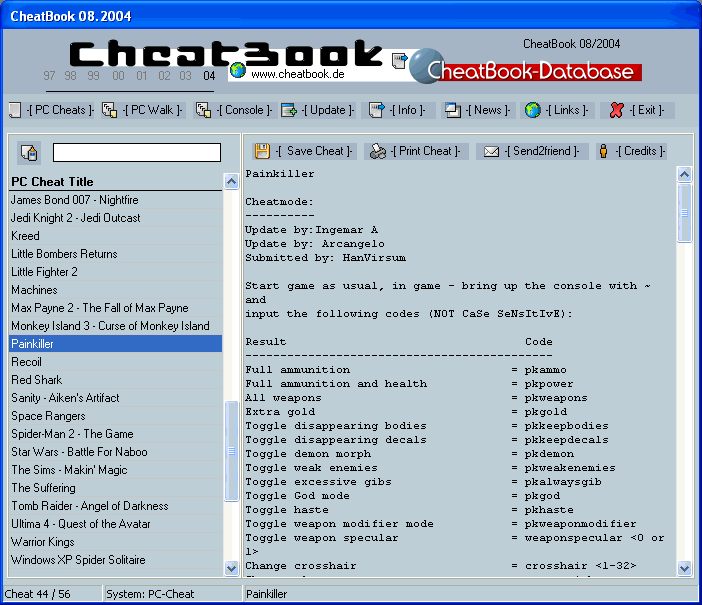Show the Credits
The image size is (702, 605).
(630, 151)
